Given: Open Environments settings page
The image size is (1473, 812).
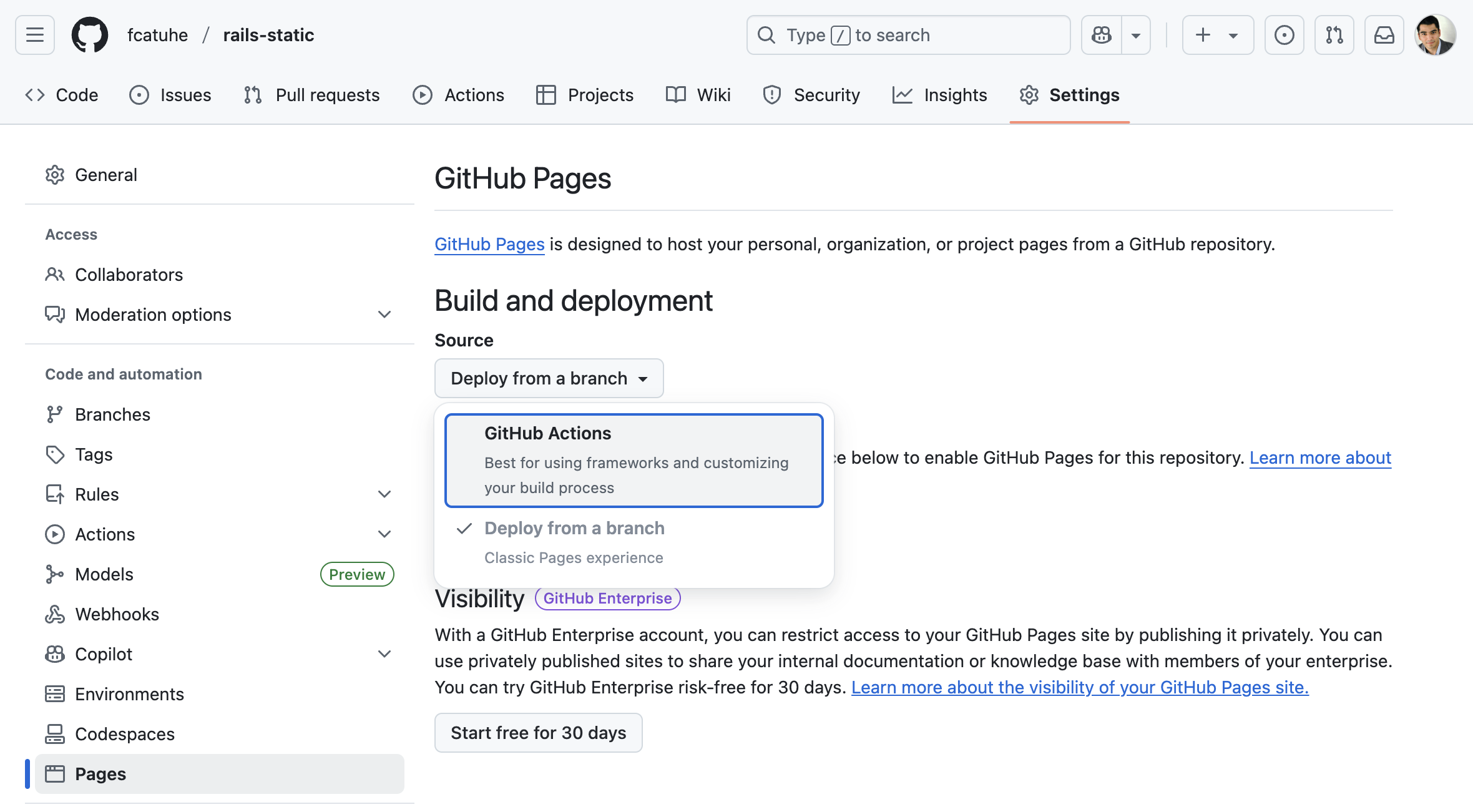Looking at the screenshot, I should pos(220,694).
